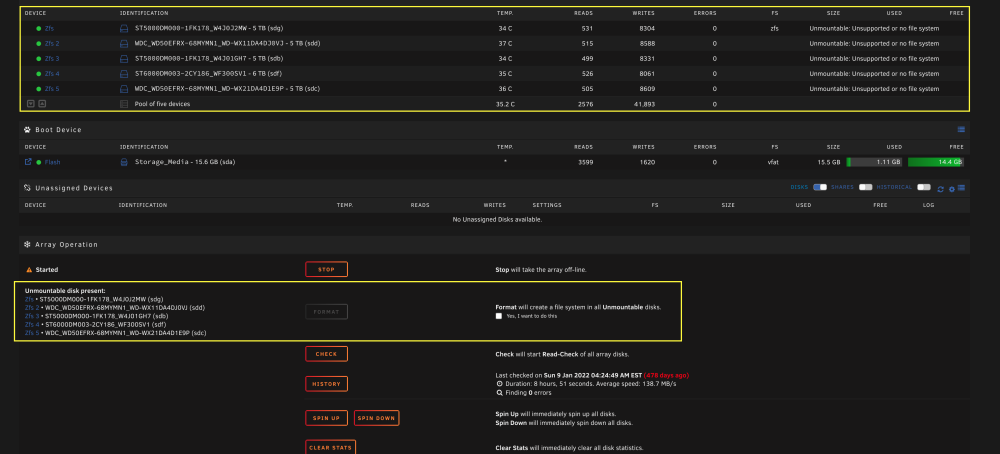Click the USB drive icon beside Storage_Media

coord(124,162)
